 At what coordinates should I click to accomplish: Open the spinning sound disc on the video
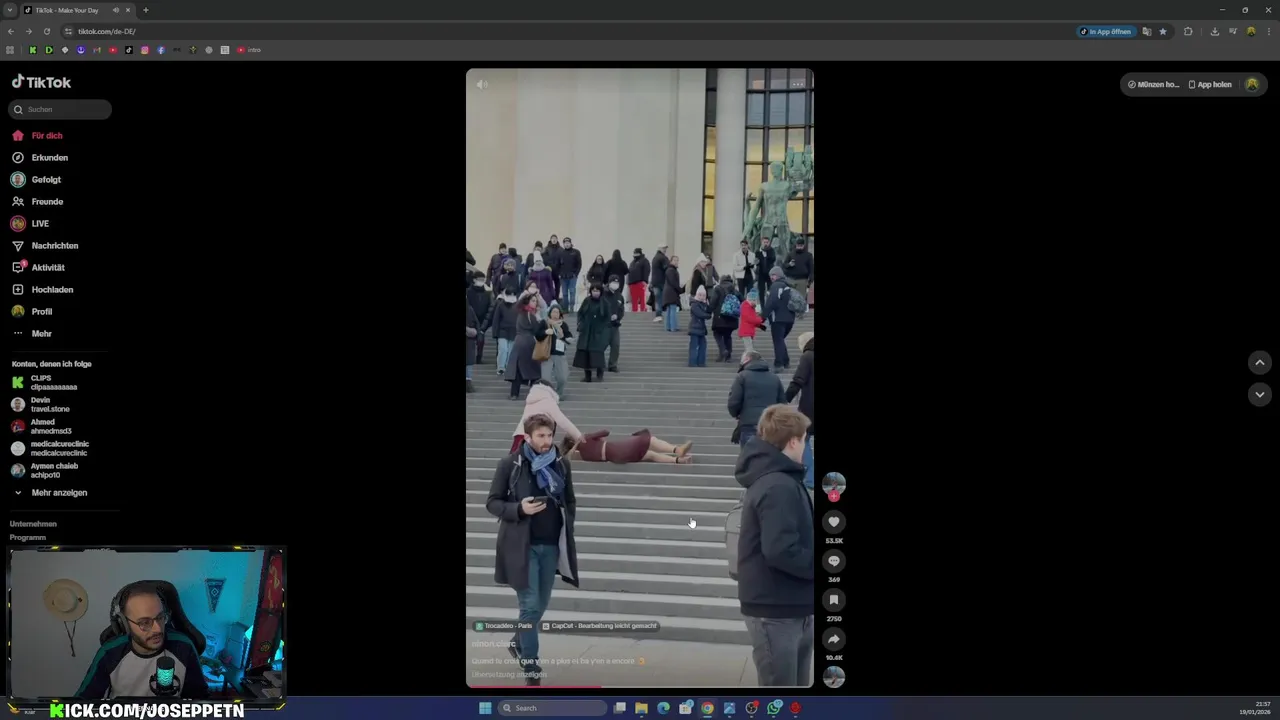click(834, 677)
